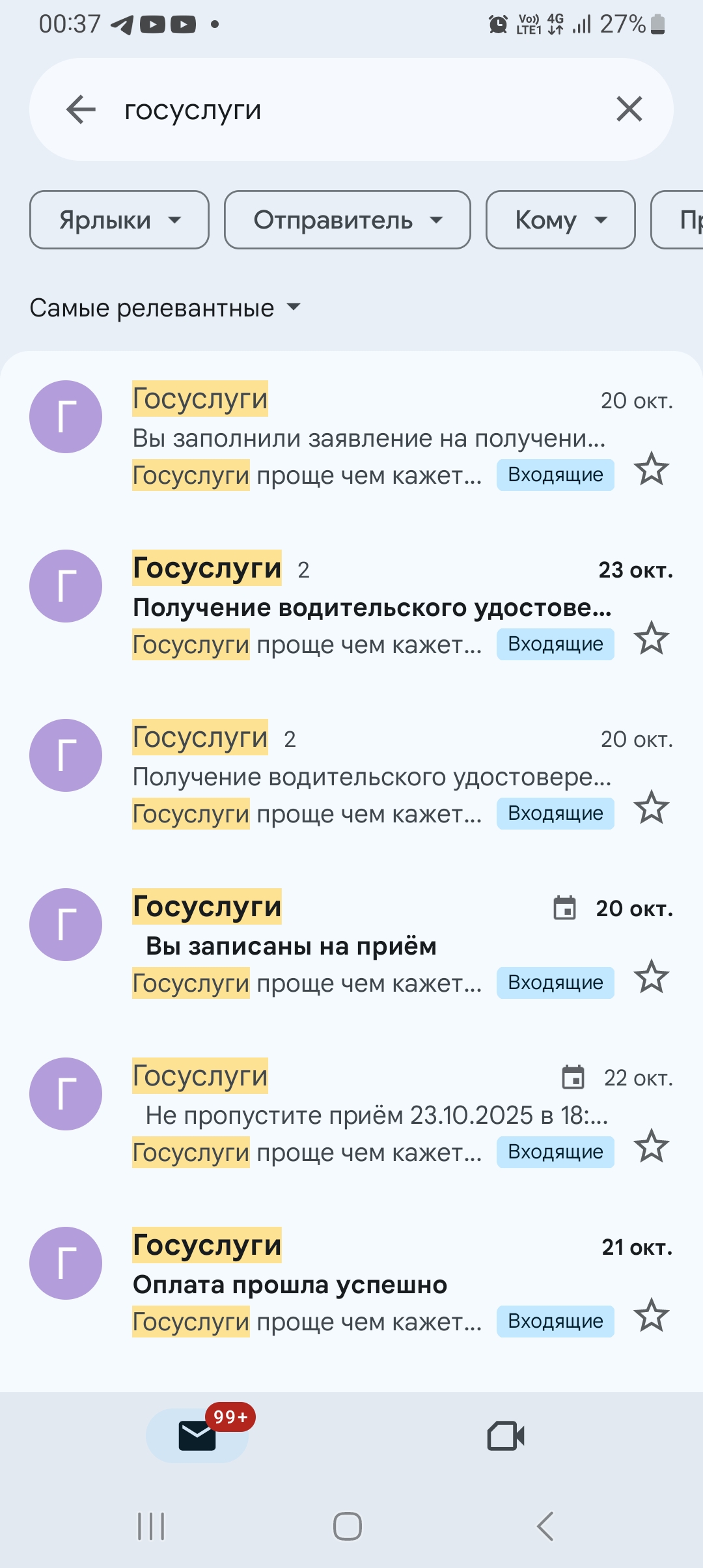The width and height of the screenshot is (703, 1568).
Task: Open Android recent apps button
Action: point(151,1526)
